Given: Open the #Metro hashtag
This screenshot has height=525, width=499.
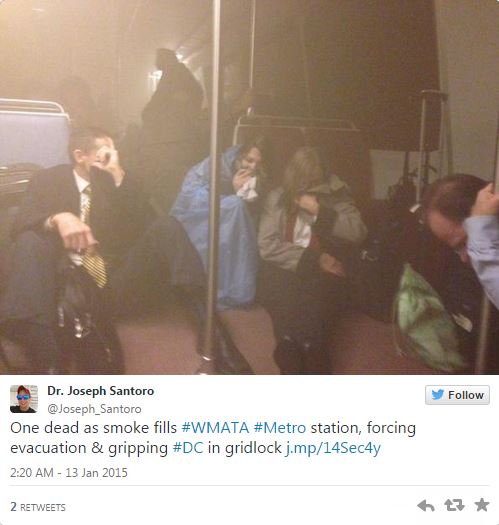Looking at the screenshot, I should 280,428.
